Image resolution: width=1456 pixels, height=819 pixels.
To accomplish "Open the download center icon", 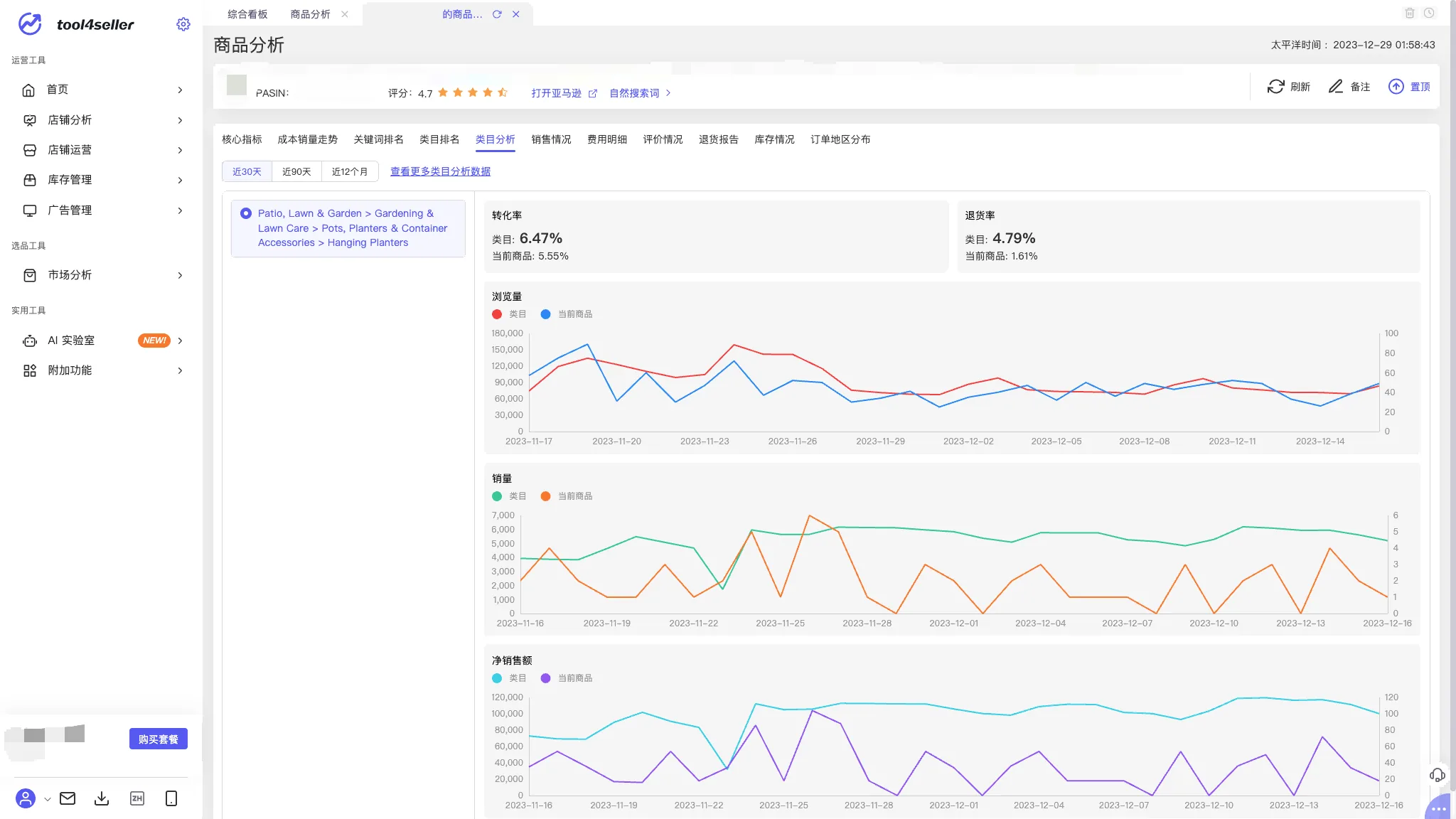I will pos(102,798).
